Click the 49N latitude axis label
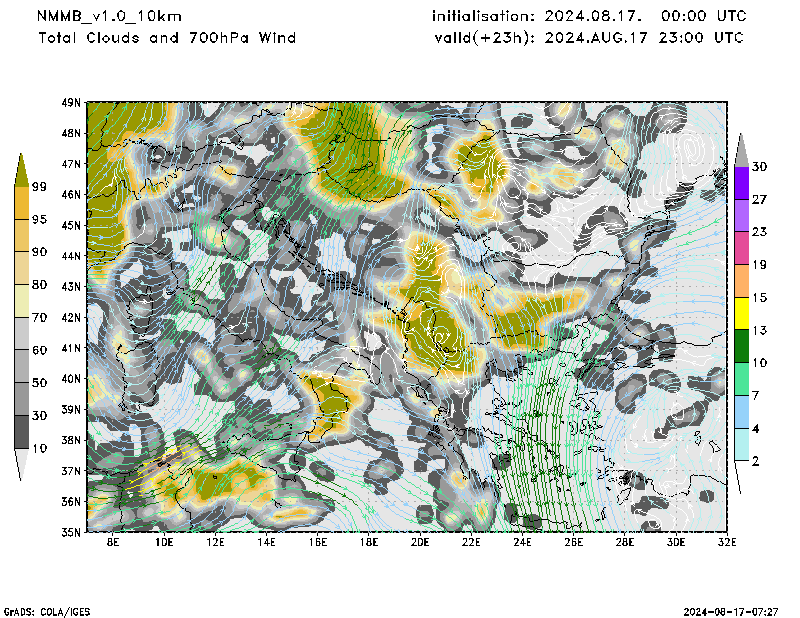800x618 pixels. (x=71, y=102)
